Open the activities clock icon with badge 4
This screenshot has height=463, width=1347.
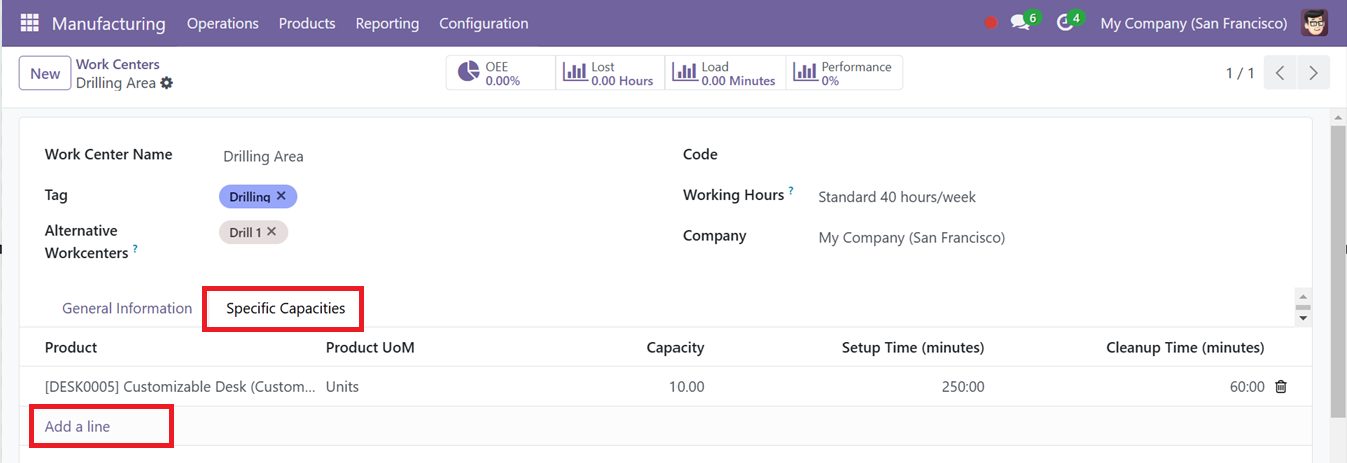[x=1068, y=22]
